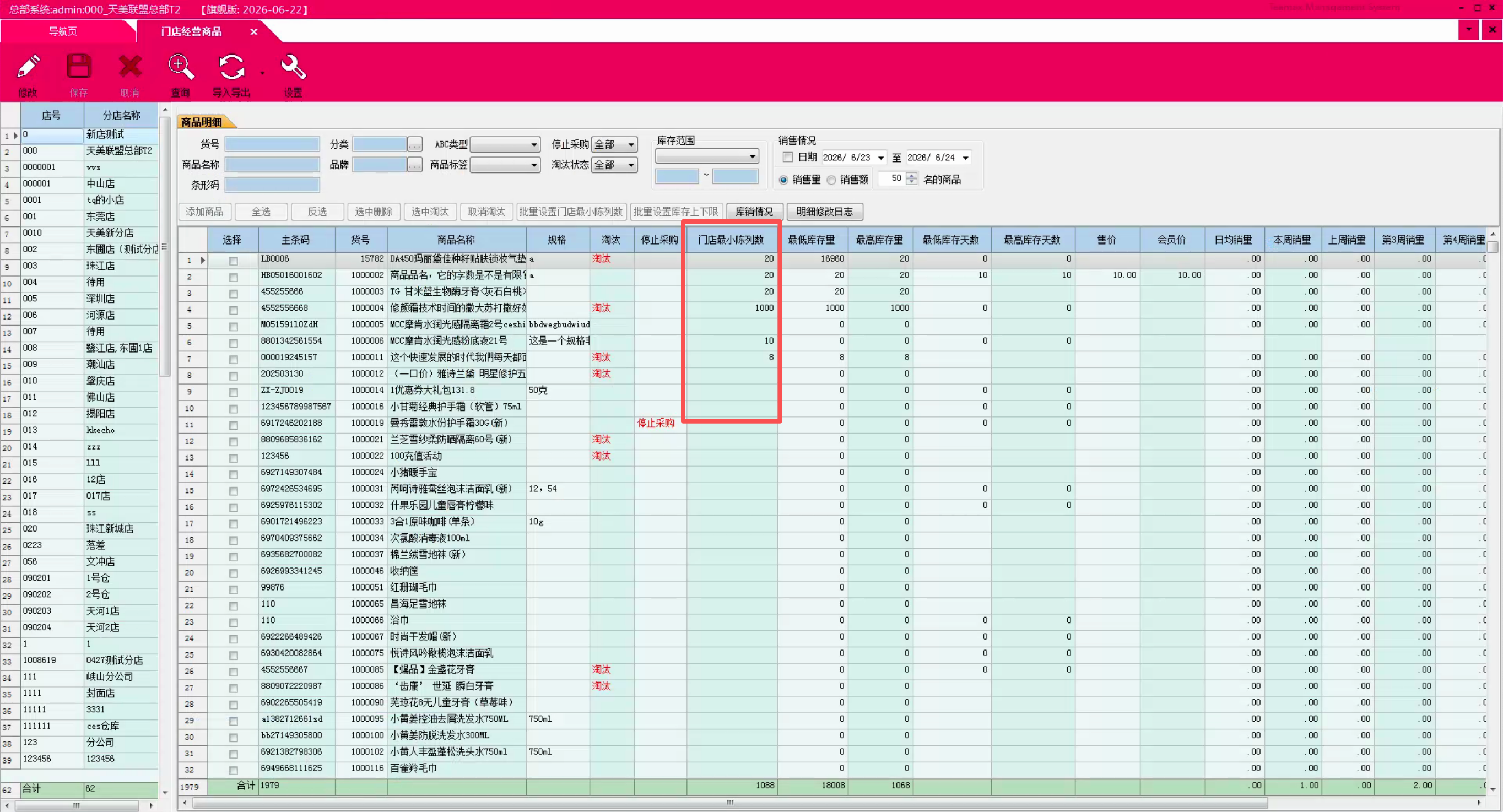This screenshot has height=812, width=1503.
Task: Select the 门店经营商品 tab
Action: 191,31
